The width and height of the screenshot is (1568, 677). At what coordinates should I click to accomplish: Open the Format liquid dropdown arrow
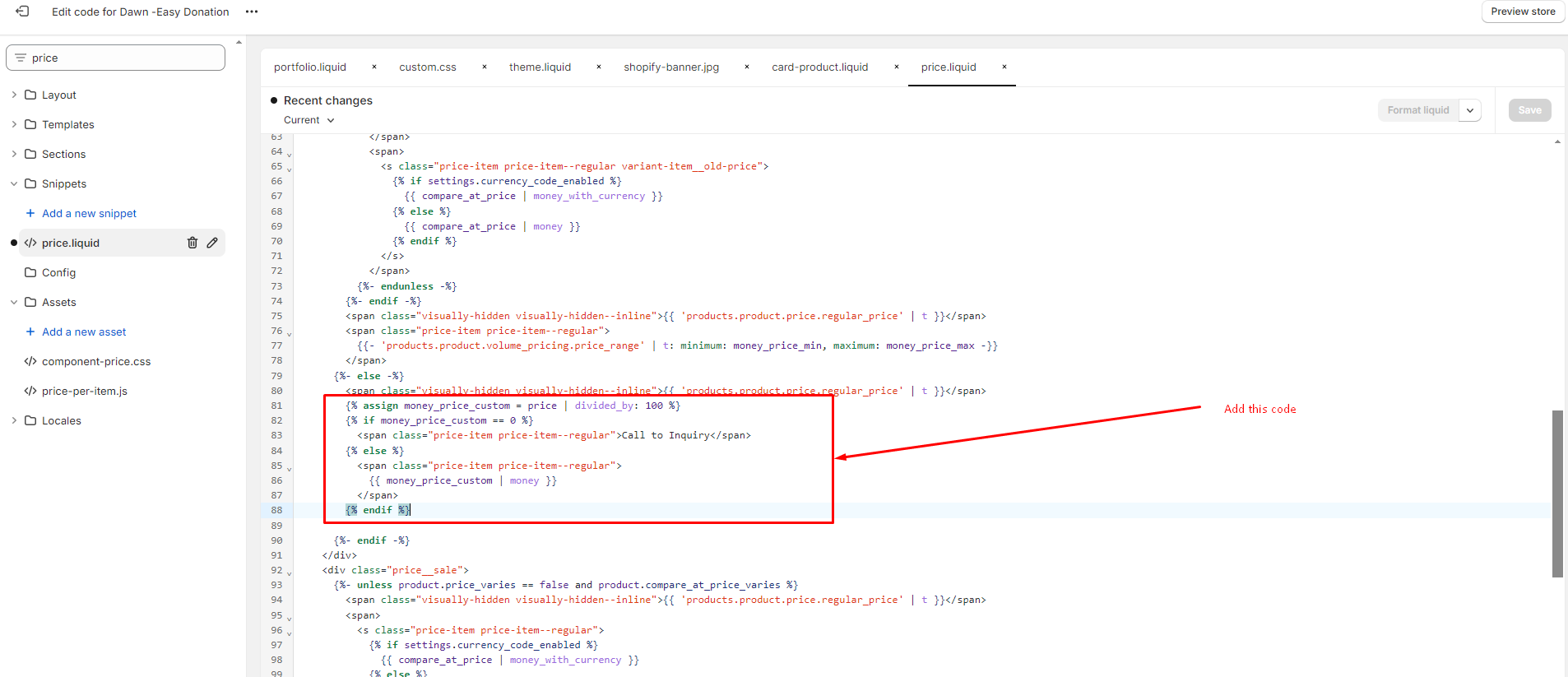click(1470, 110)
